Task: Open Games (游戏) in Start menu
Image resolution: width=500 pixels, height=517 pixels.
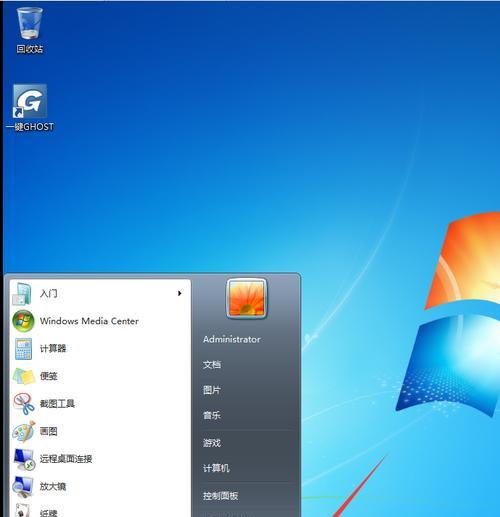Action: click(212, 443)
